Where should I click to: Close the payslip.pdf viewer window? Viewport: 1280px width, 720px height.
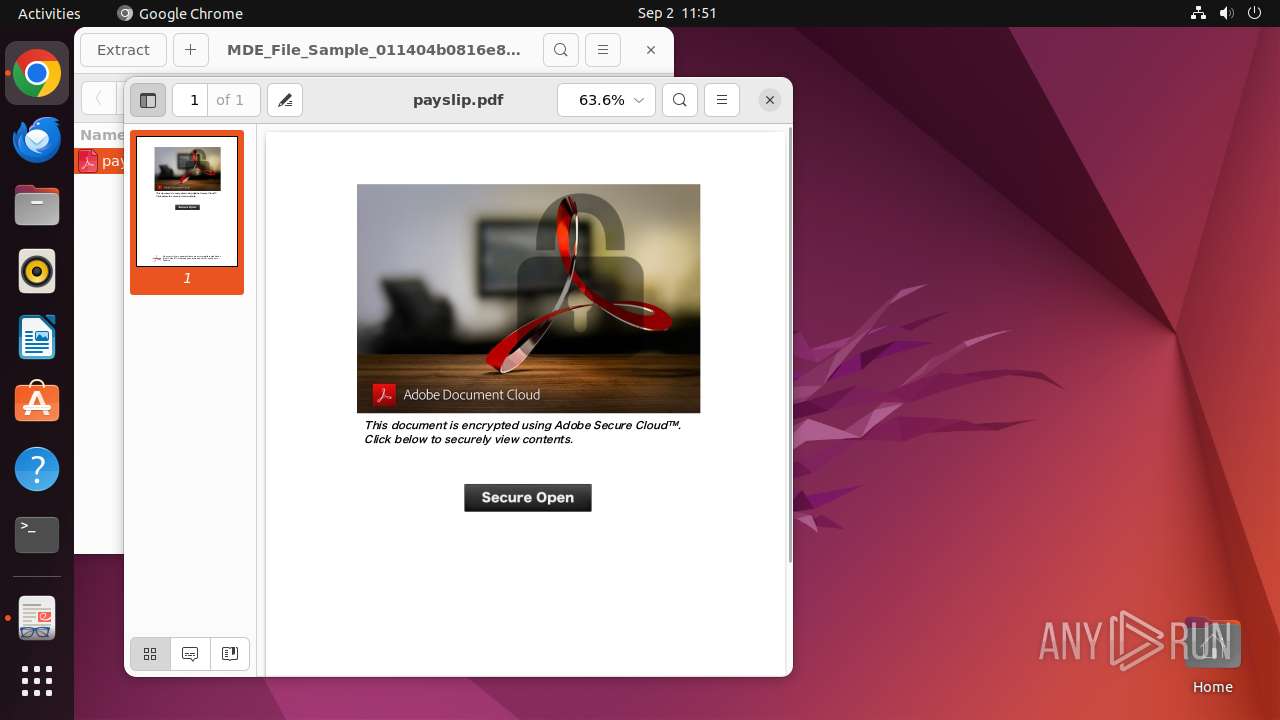(769, 100)
